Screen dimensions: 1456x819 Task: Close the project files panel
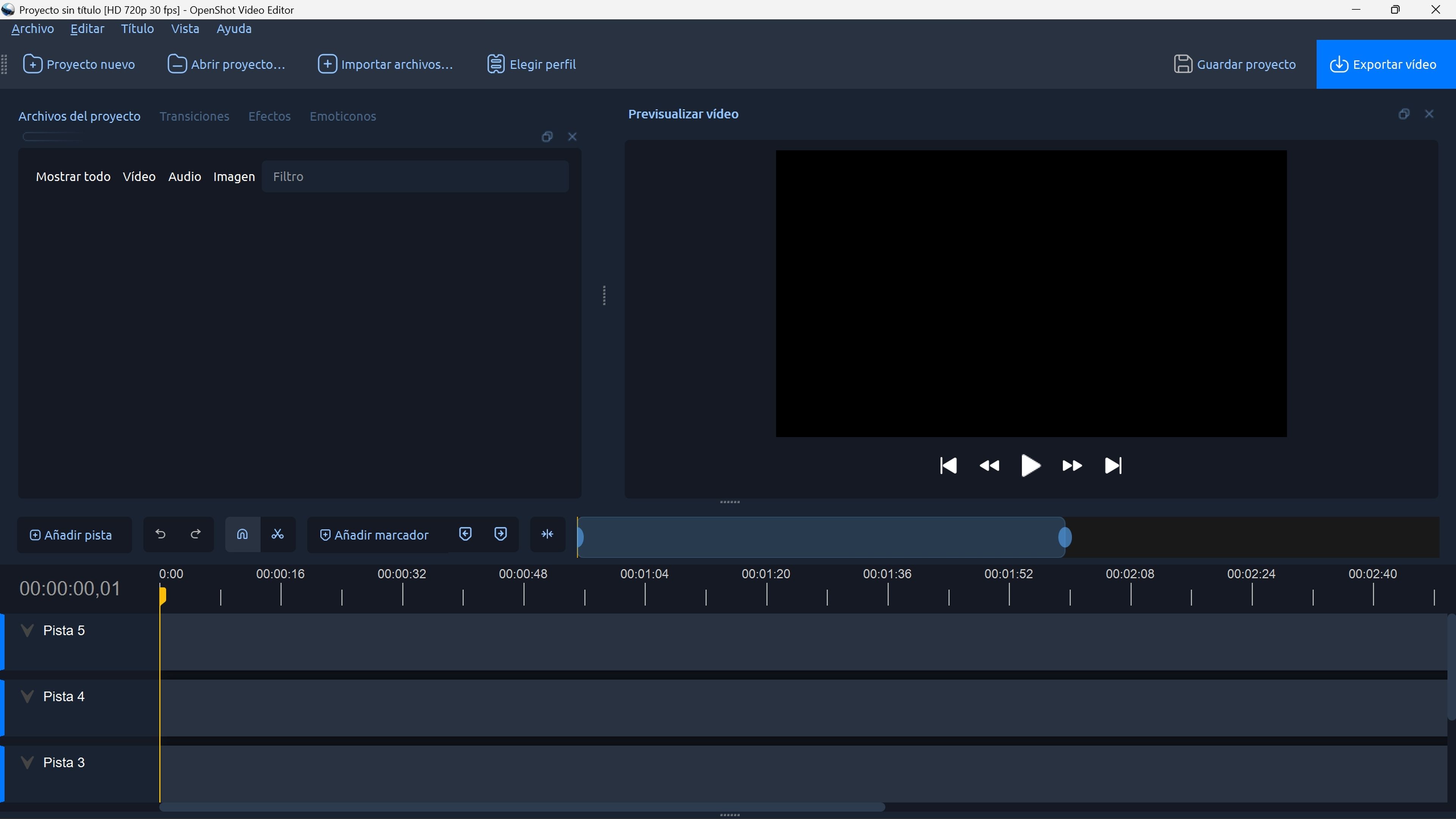pyautogui.click(x=572, y=137)
